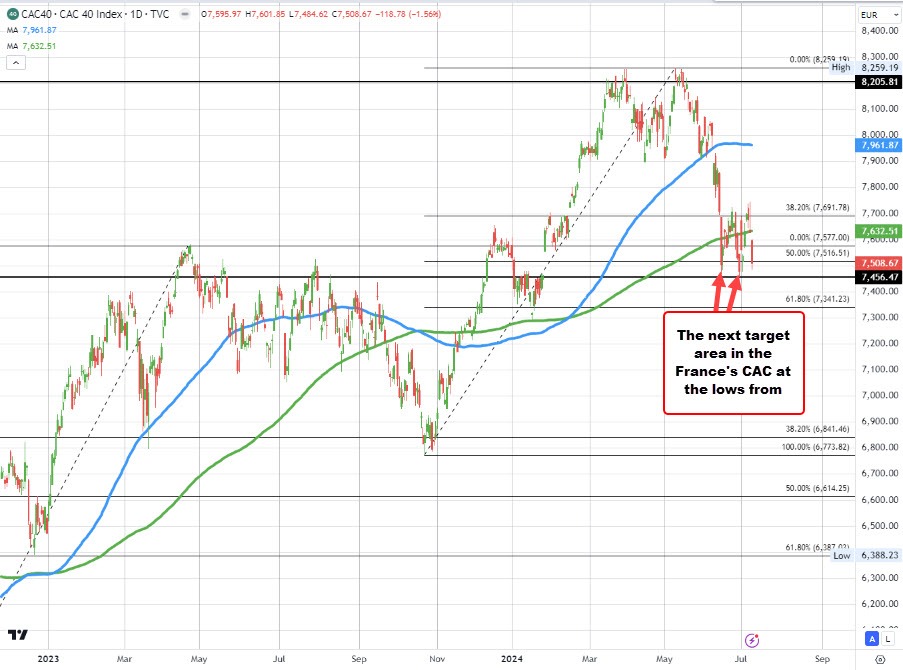Click the 6,200.00 price scale value
This screenshot has height=670, width=903.
tap(879, 604)
